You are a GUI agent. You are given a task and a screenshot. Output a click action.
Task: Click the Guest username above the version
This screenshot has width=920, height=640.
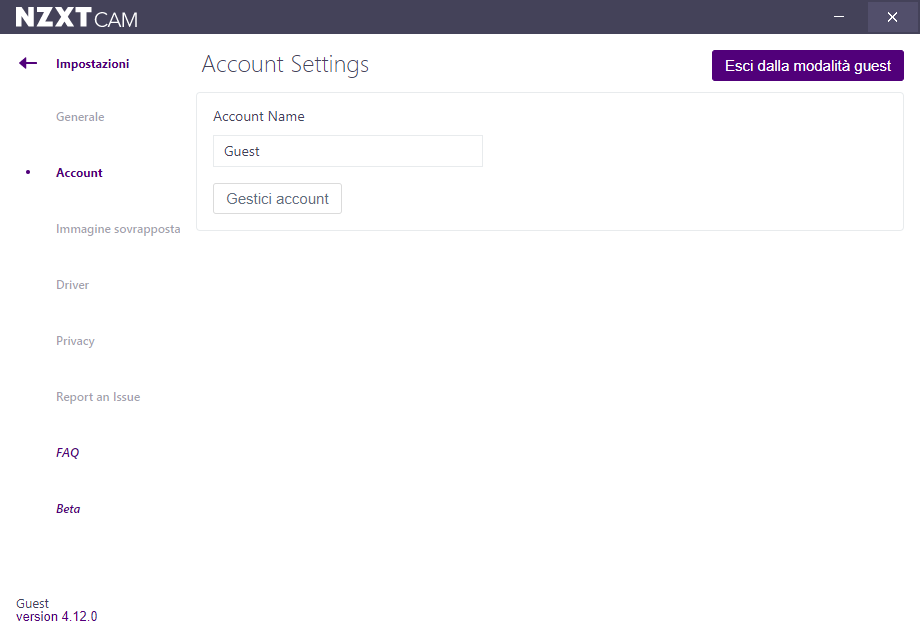[x=32, y=604]
